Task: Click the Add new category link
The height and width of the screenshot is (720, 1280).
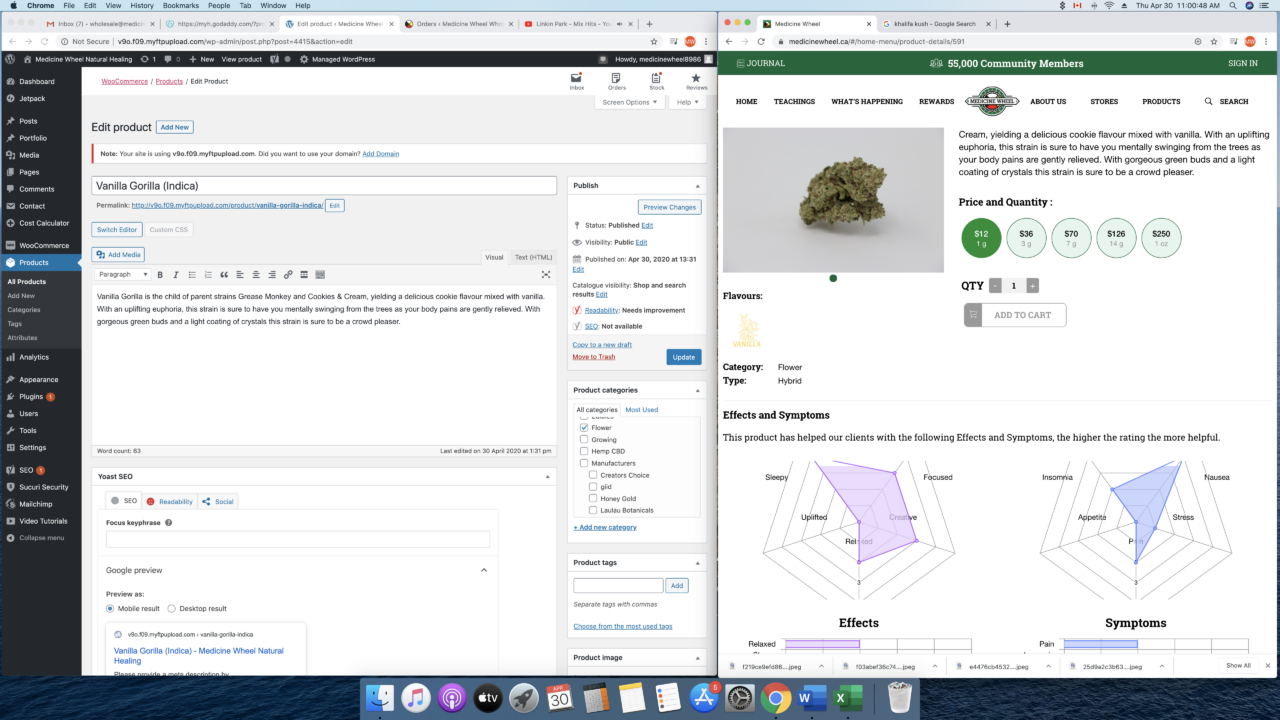Action: click(605, 527)
